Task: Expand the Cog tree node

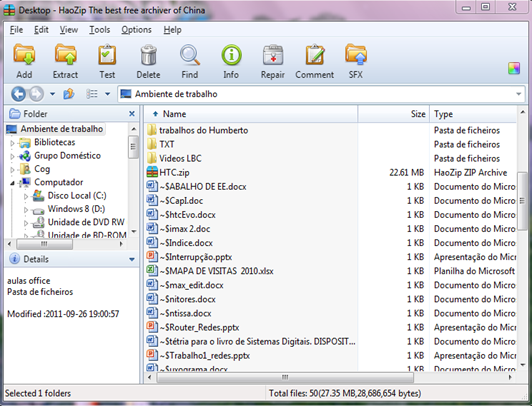Action: [12, 170]
